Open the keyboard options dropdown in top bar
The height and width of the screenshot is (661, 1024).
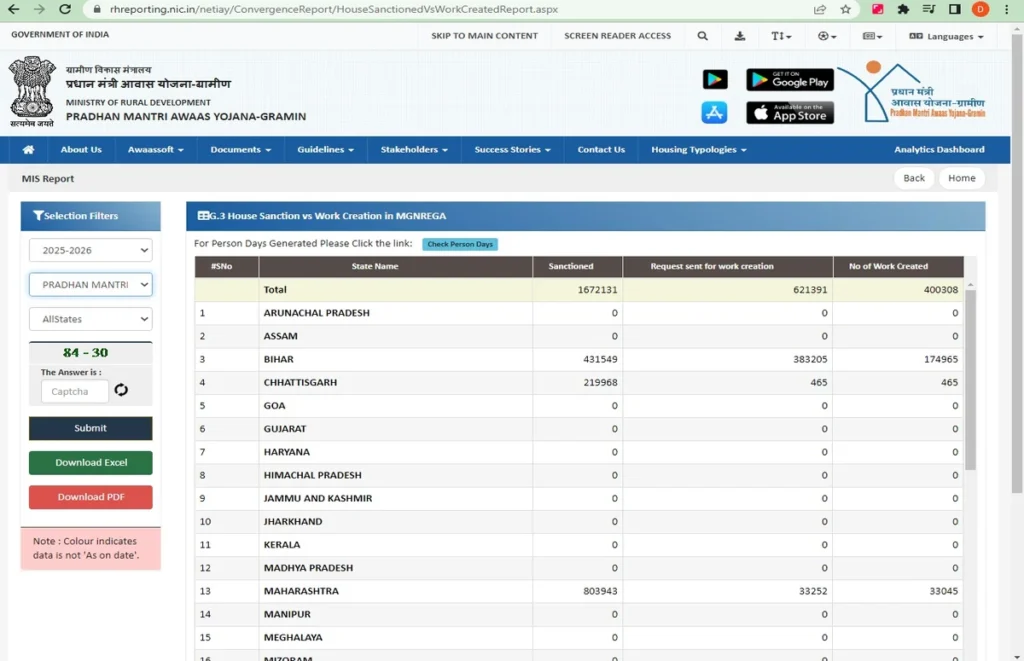pos(872,36)
